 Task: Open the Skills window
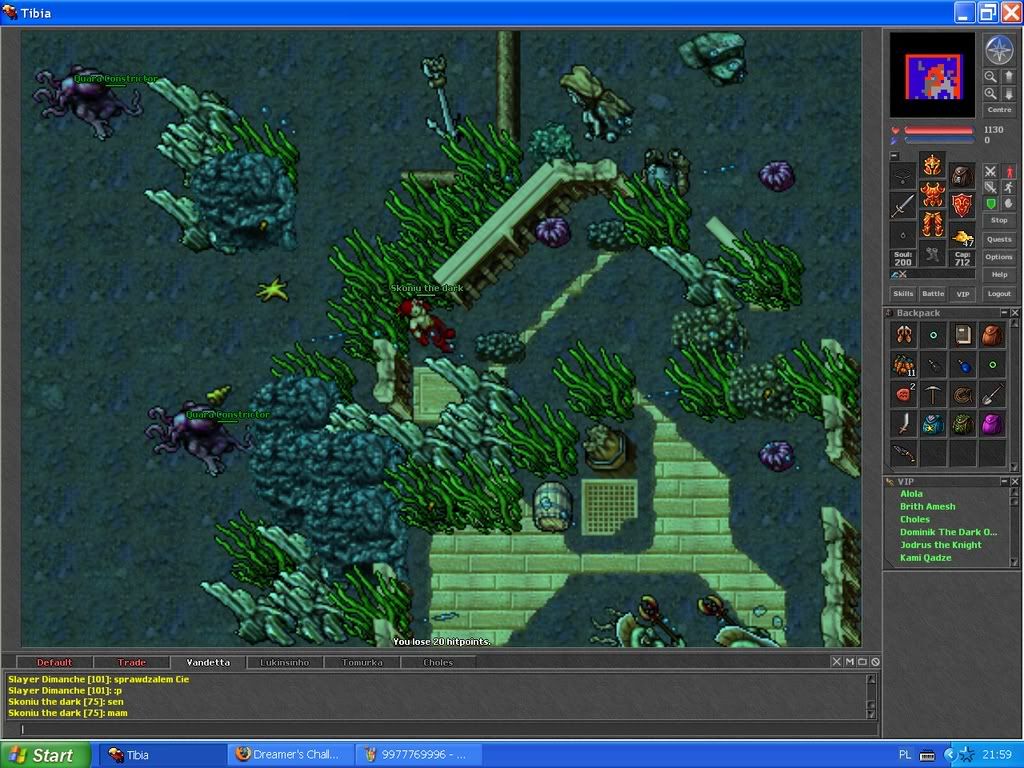pos(903,294)
